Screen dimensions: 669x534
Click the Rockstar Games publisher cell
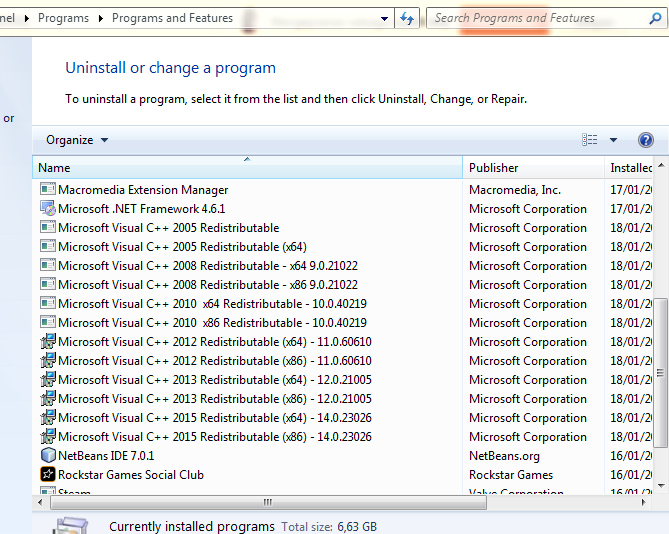tap(511, 475)
